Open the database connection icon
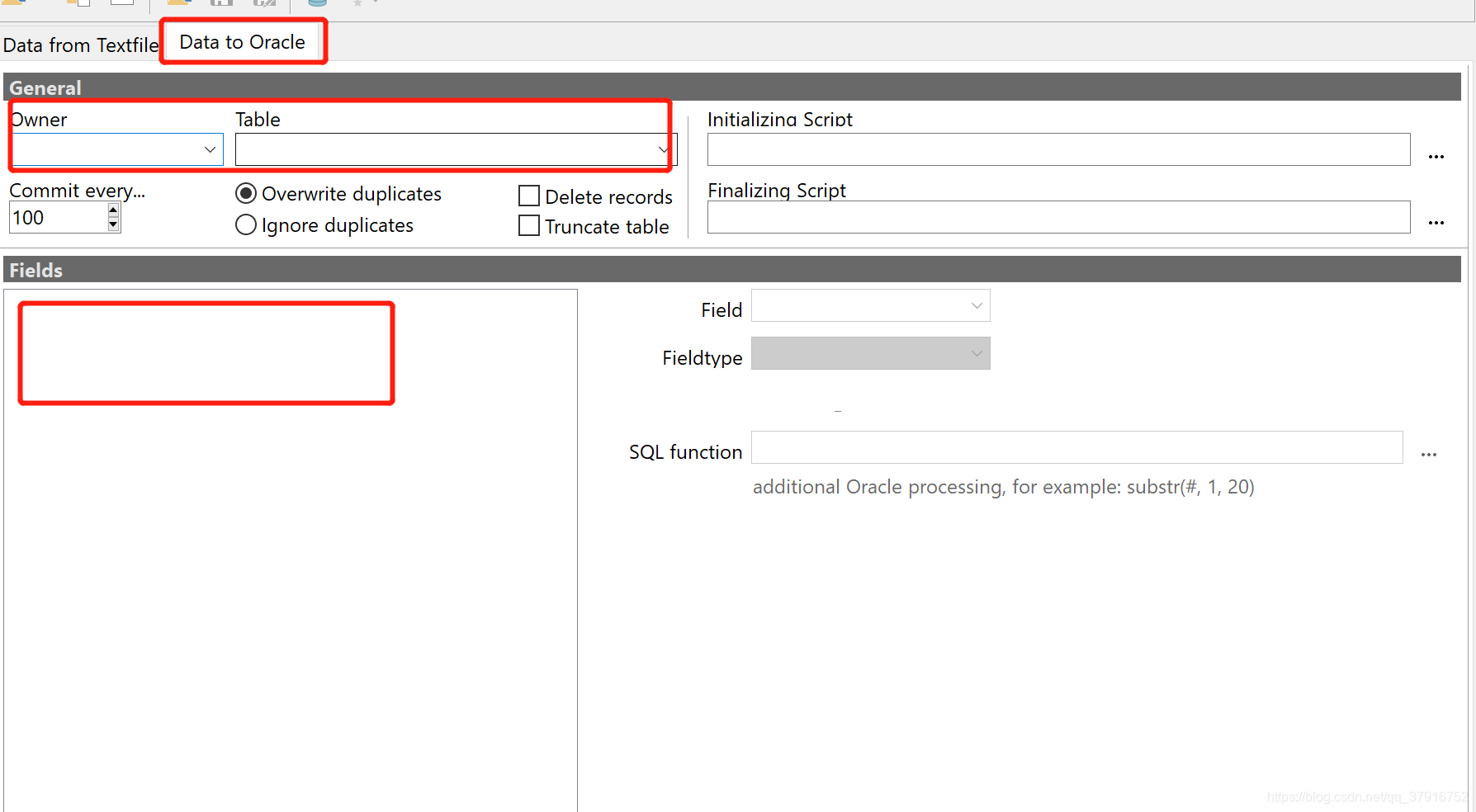Screen dimensions: 1476x812 (x=317, y=2)
